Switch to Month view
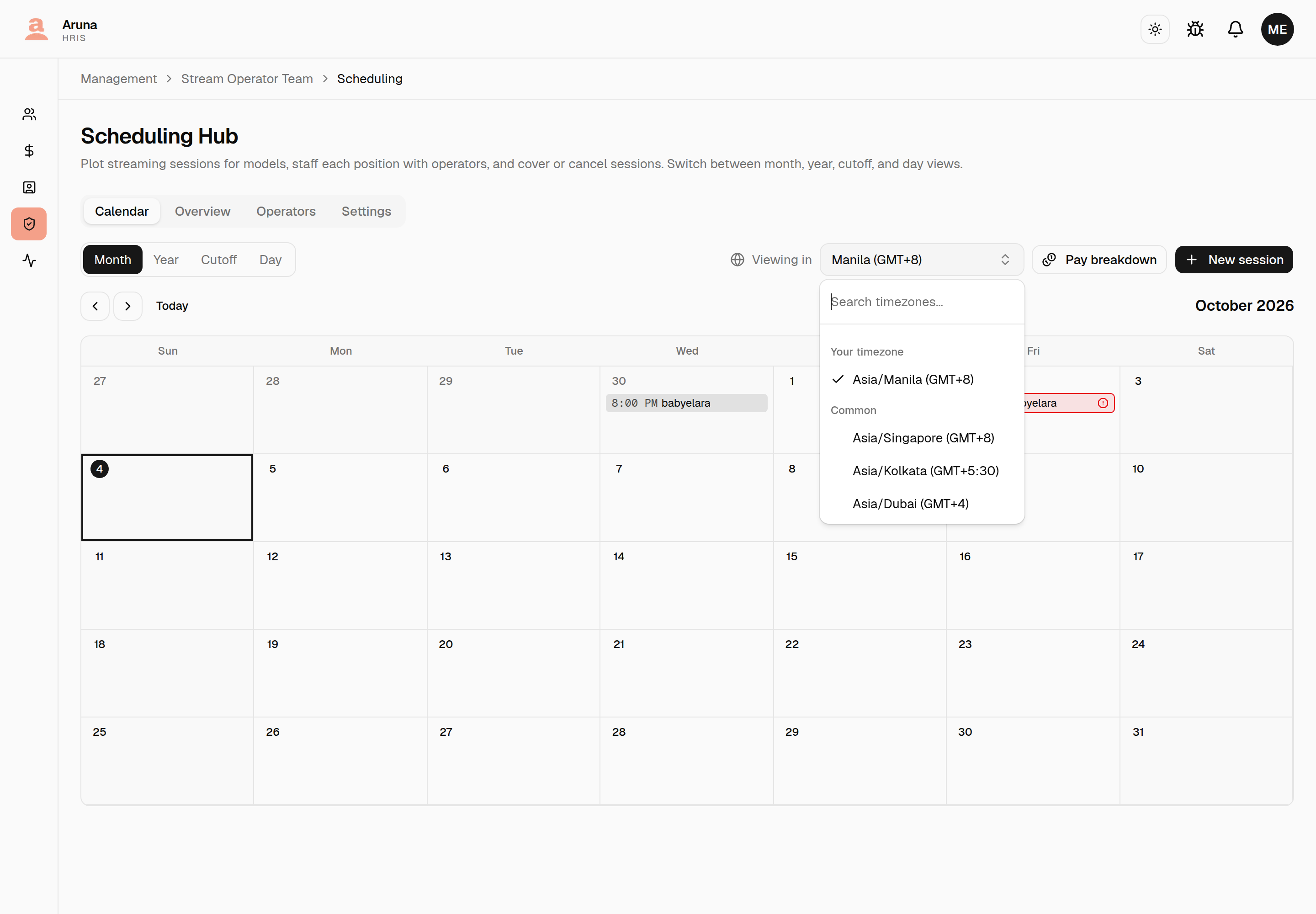The height and width of the screenshot is (914, 1316). click(112, 260)
